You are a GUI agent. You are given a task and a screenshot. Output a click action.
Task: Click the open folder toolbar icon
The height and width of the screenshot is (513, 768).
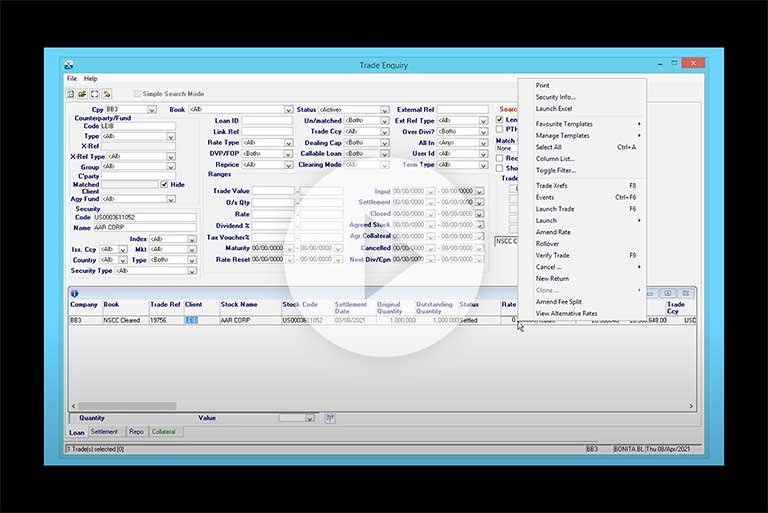(83, 94)
